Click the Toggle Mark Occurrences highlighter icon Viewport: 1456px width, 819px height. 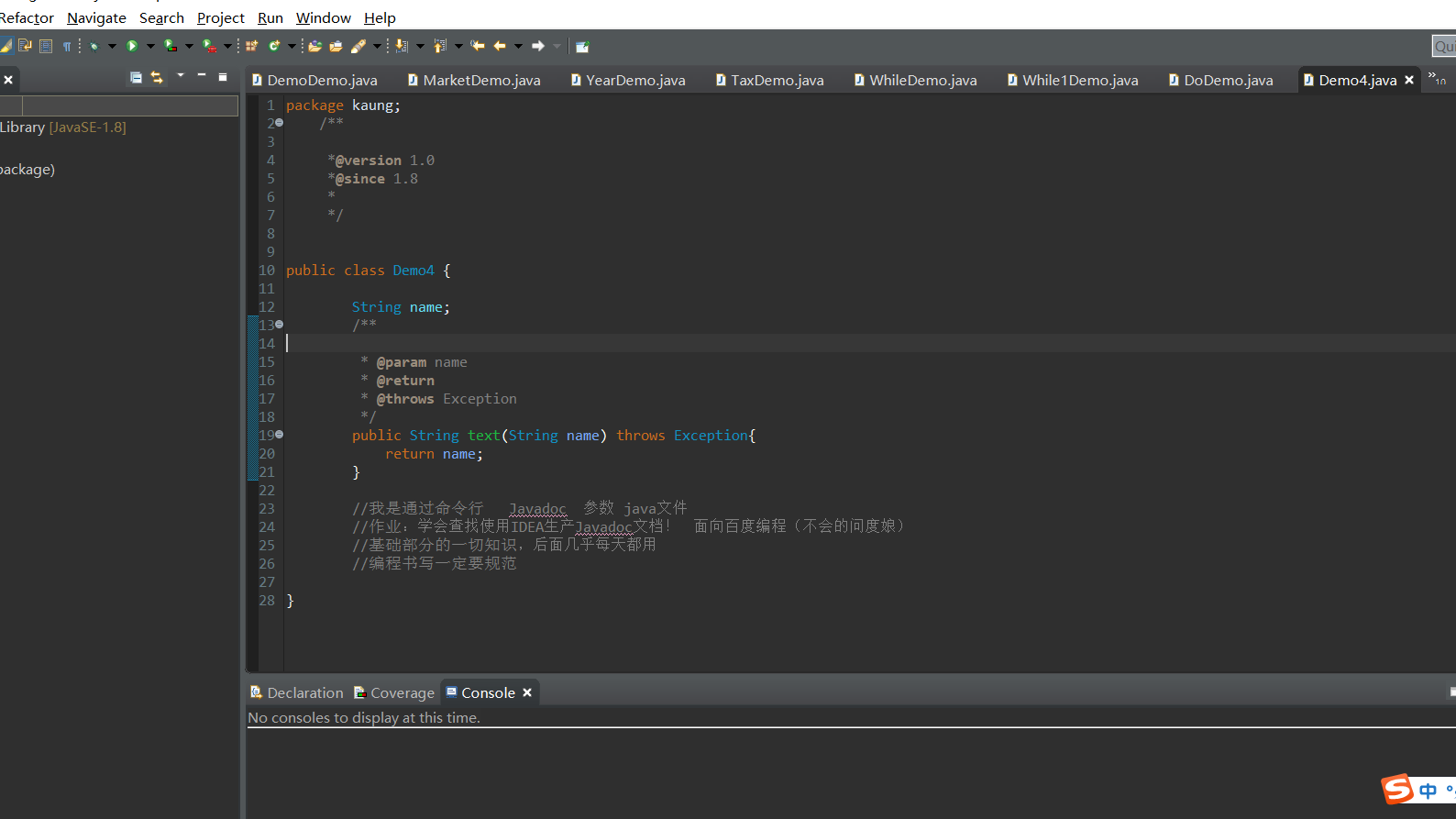point(6,46)
